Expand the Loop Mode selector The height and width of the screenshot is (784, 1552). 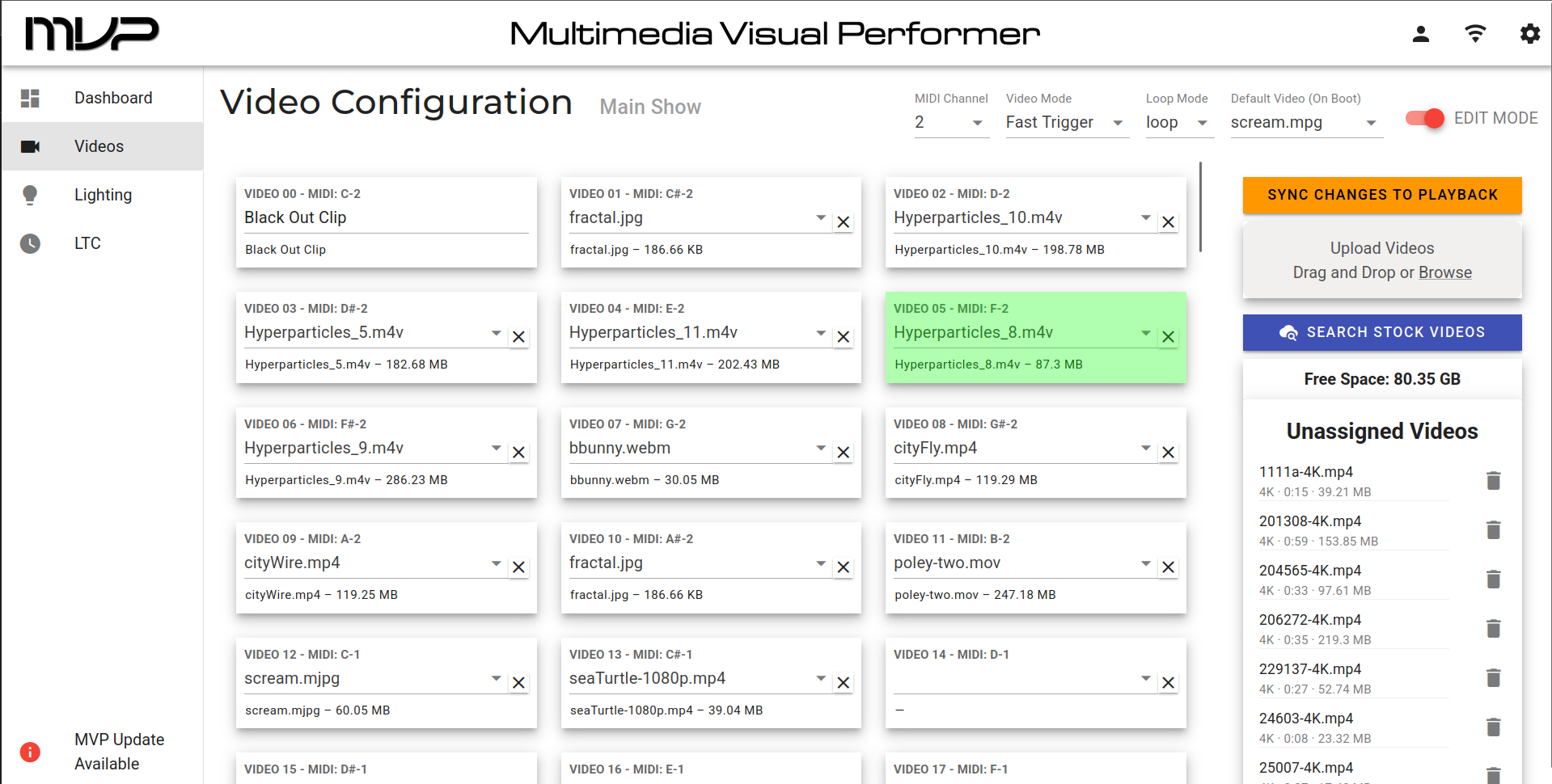pos(1178,123)
